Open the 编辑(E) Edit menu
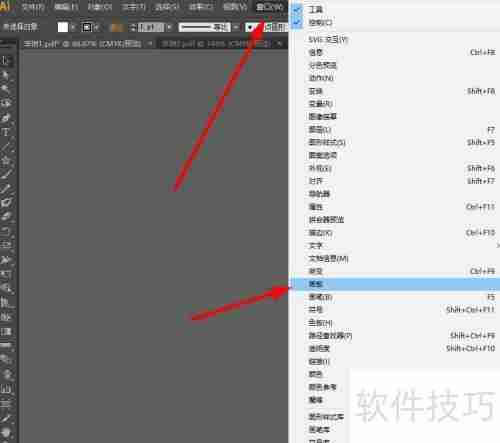 pos(66,7)
